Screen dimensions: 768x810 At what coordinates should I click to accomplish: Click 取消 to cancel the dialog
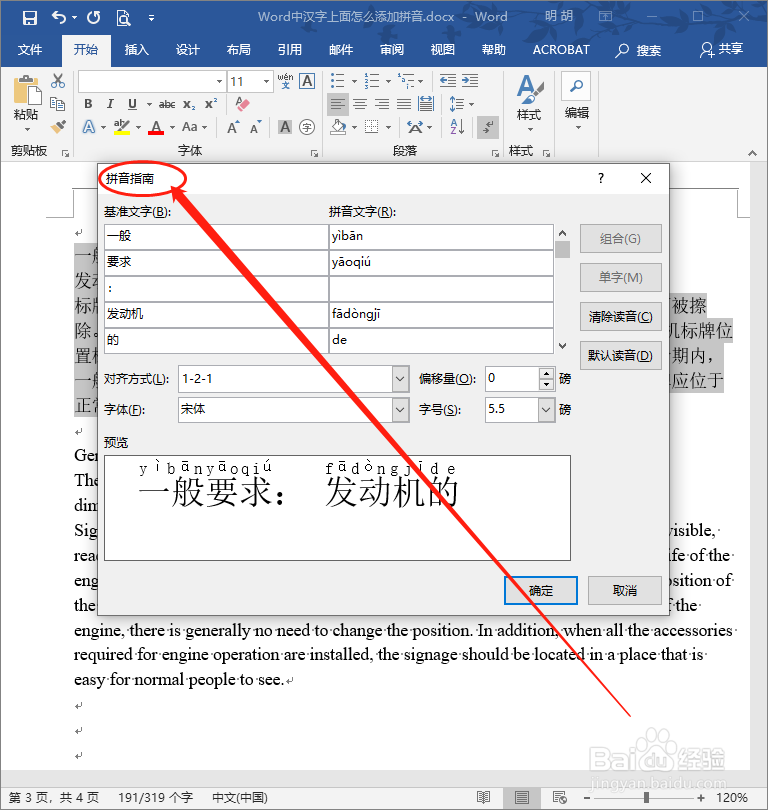coord(624,590)
